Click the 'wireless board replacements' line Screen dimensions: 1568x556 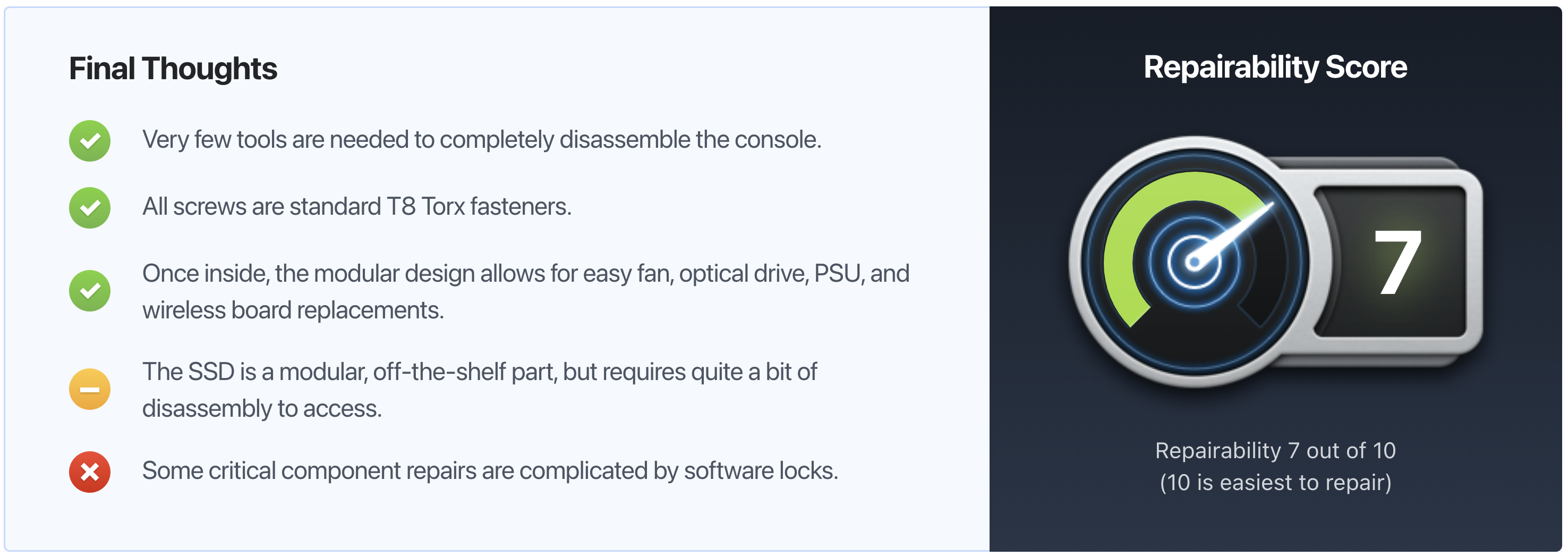(x=293, y=310)
